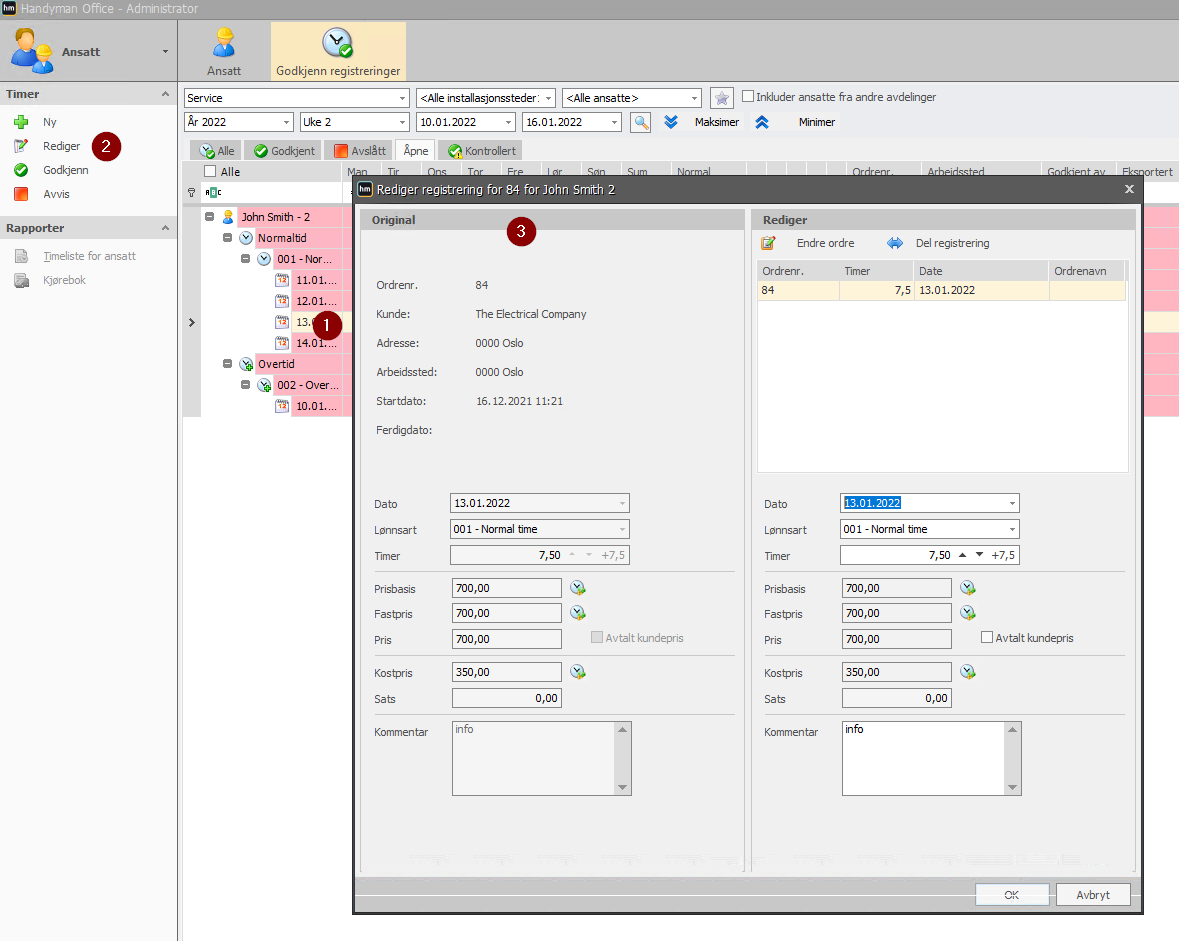Image resolution: width=1179 pixels, height=941 pixels.
Task: Open Godkjenn registreringer from the ribbon
Action: pos(338,50)
